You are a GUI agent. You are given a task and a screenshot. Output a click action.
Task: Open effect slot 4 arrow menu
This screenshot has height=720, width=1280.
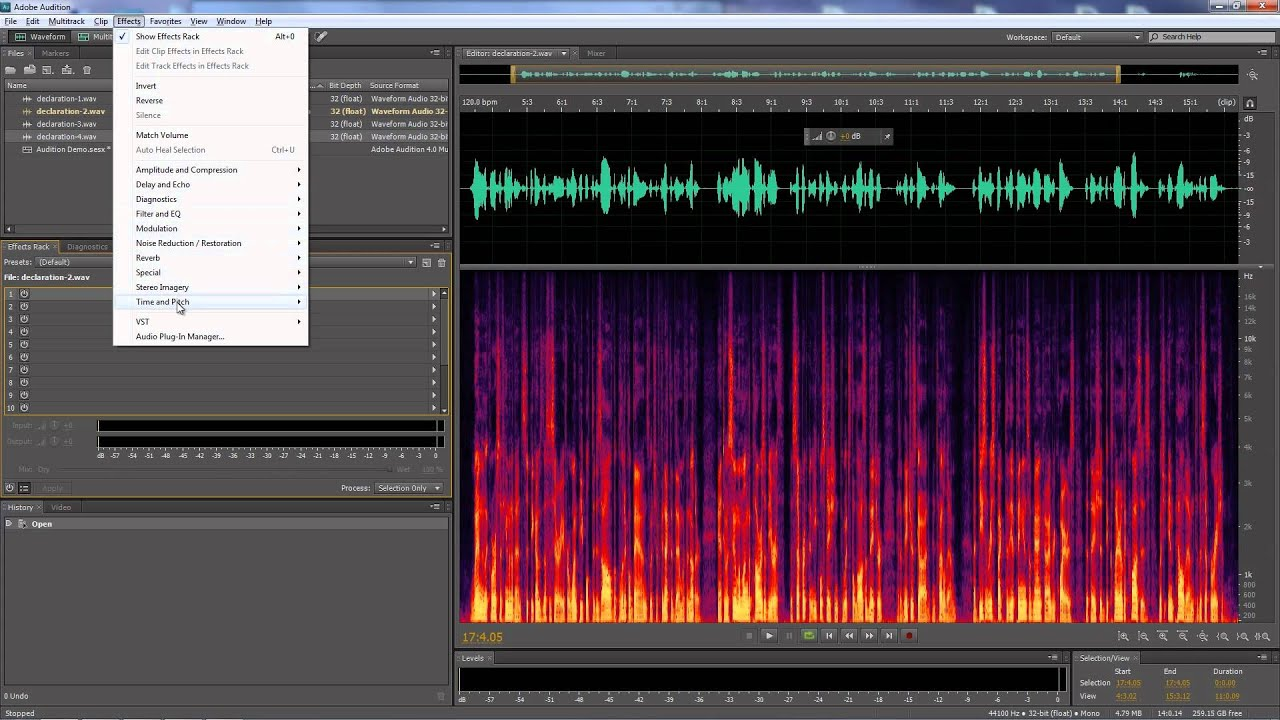pos(434,331)
